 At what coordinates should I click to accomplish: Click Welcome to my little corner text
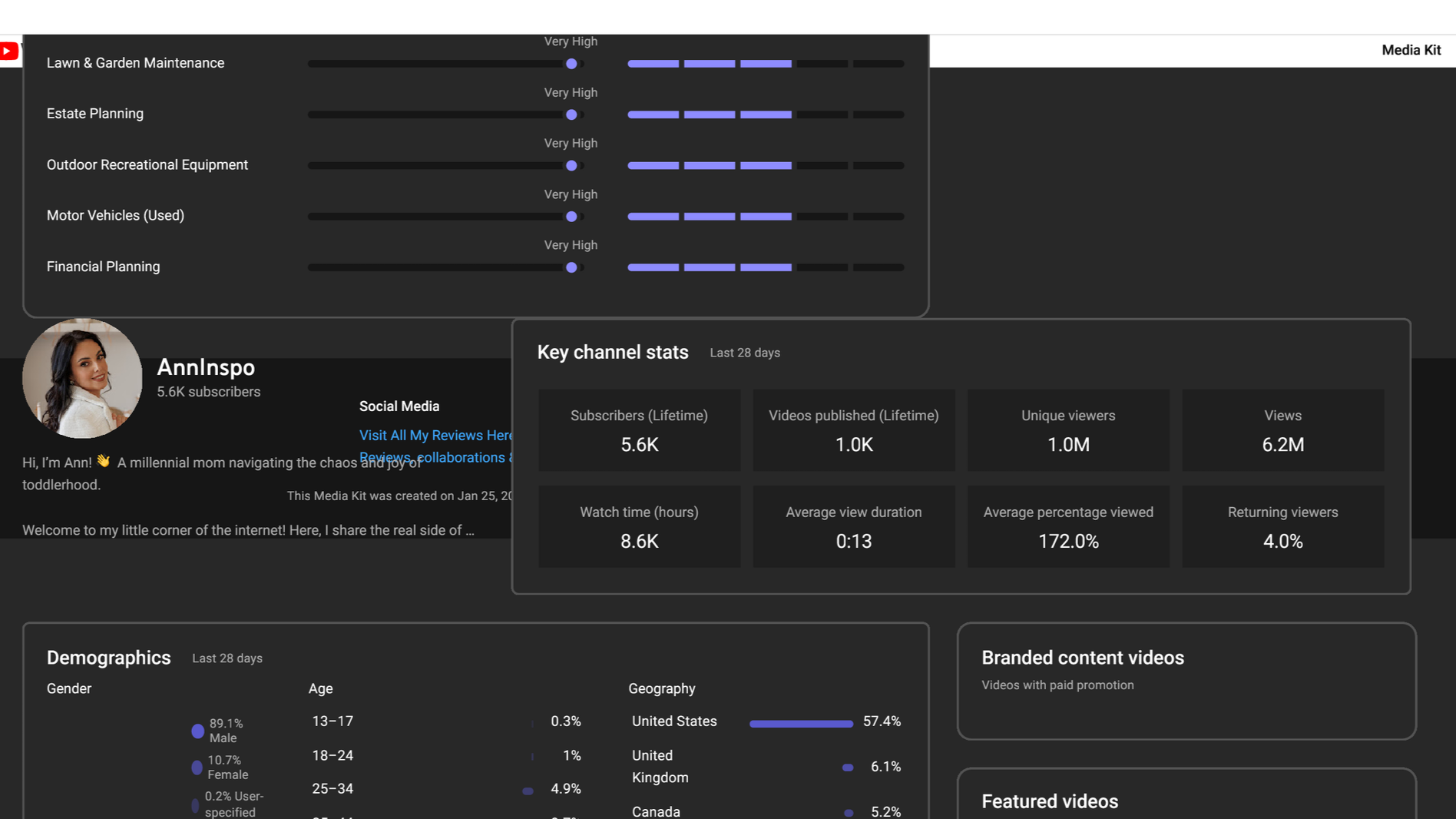pyautogui.click(x=248, y=530)
